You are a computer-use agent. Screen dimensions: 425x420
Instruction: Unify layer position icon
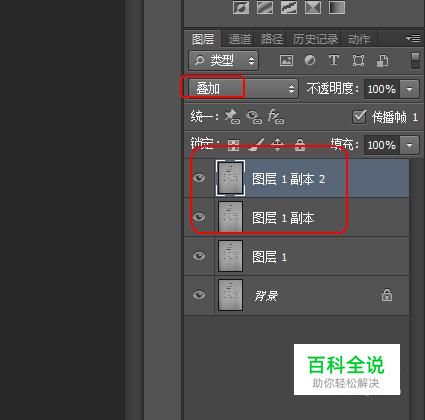[x=232, y=117]
